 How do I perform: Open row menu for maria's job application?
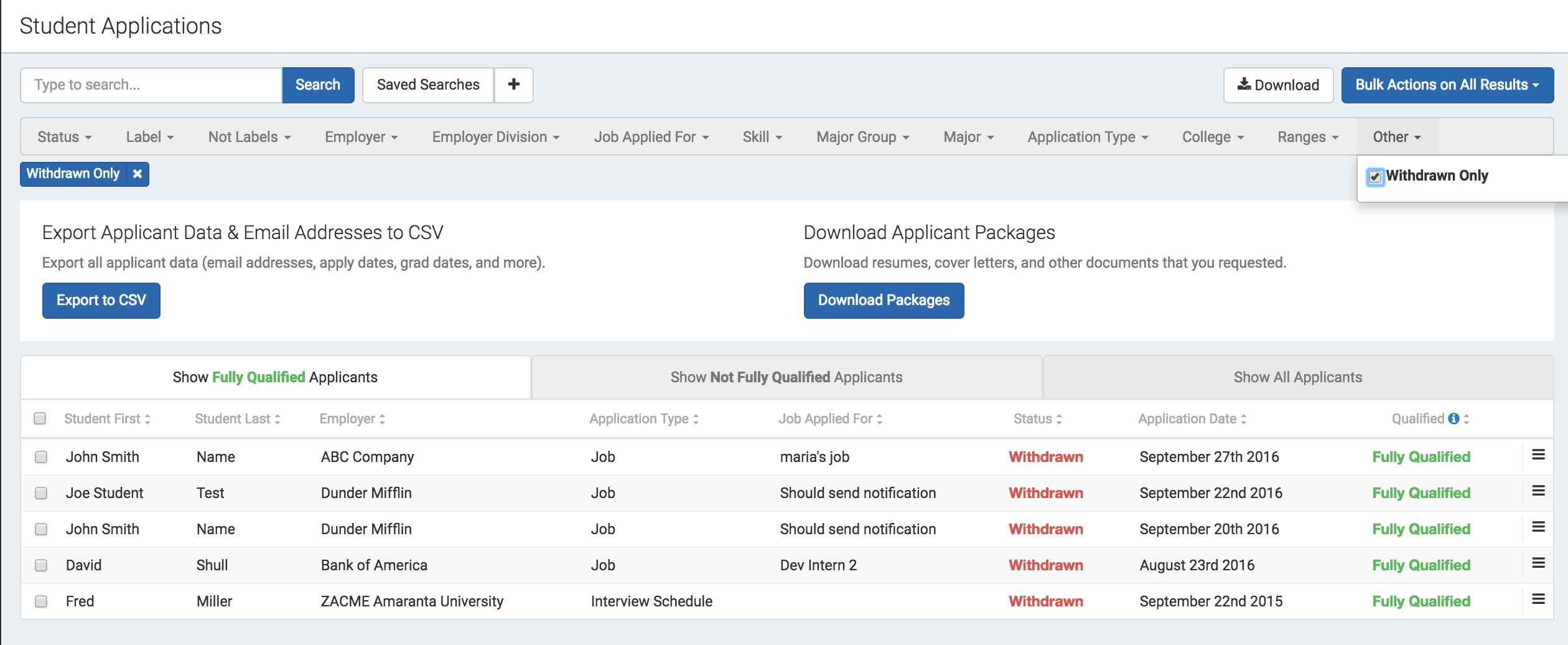pos(1538,455)
